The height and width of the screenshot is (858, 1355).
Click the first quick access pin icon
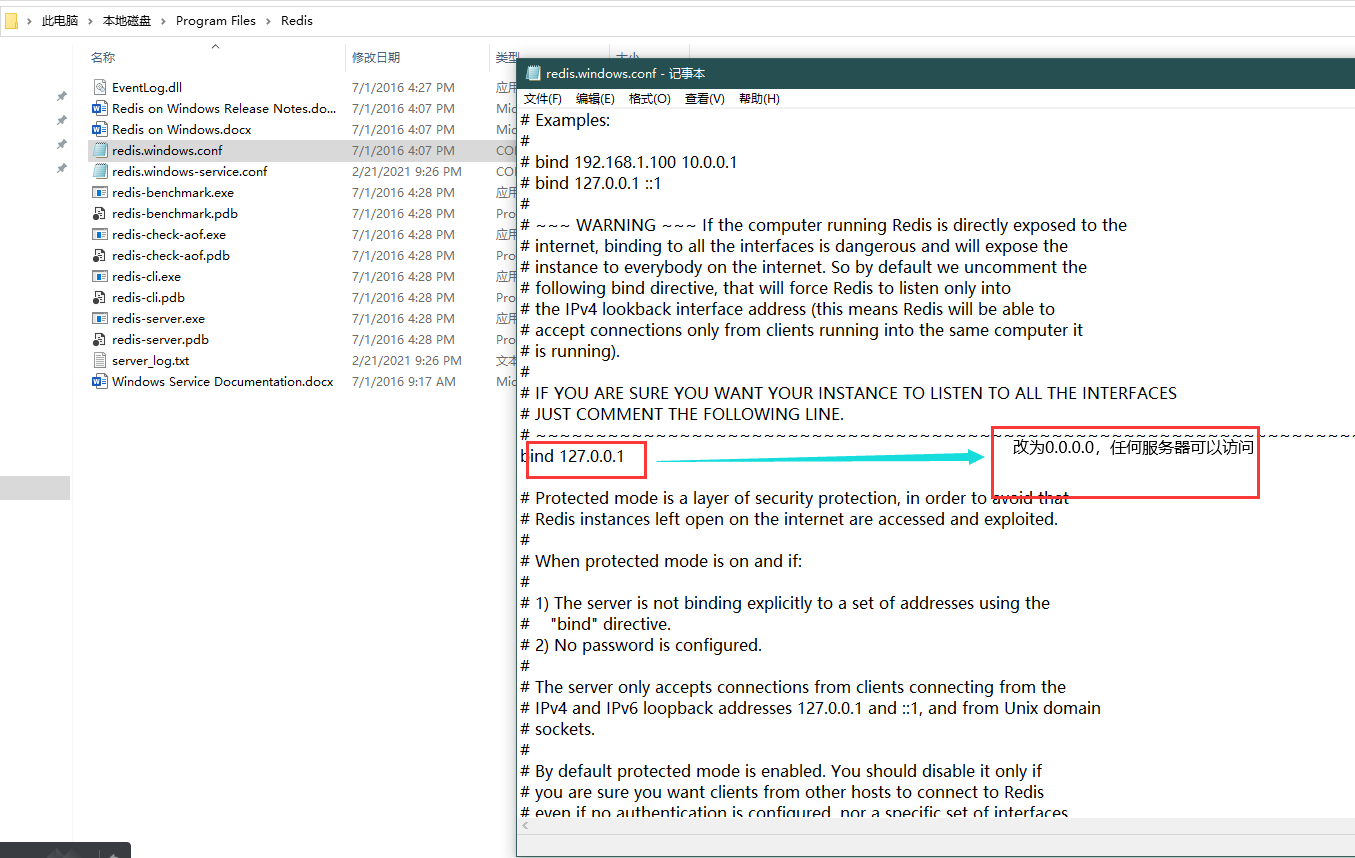click(62, 97)
